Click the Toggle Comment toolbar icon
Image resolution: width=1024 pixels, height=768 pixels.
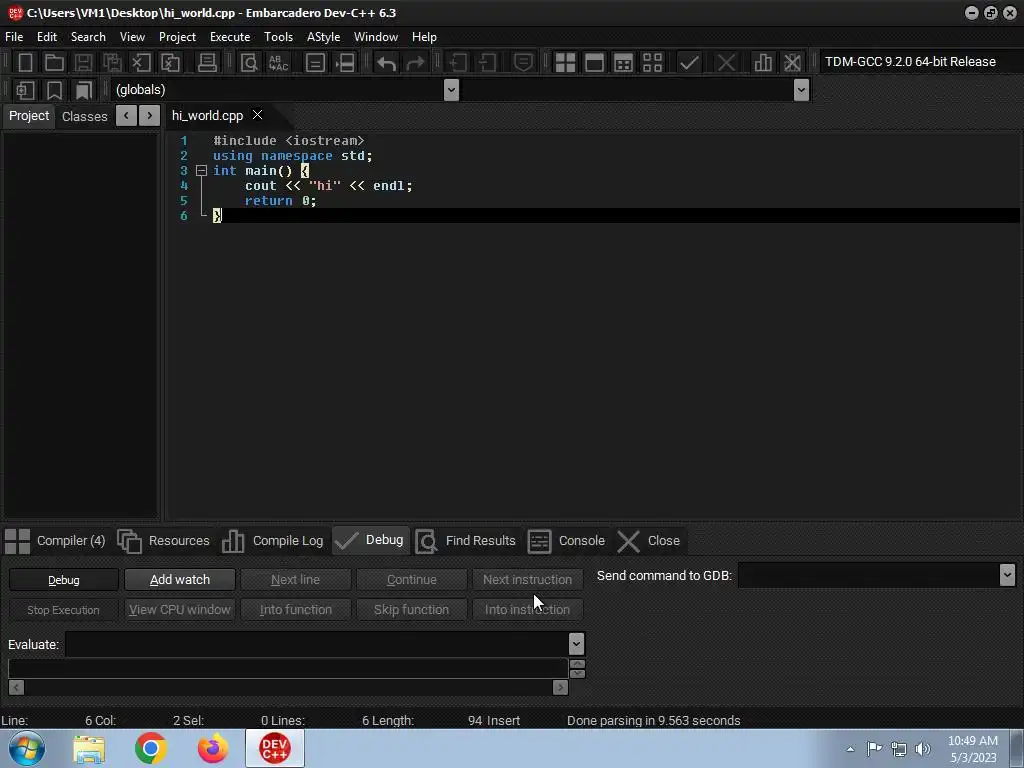[523, 63]
